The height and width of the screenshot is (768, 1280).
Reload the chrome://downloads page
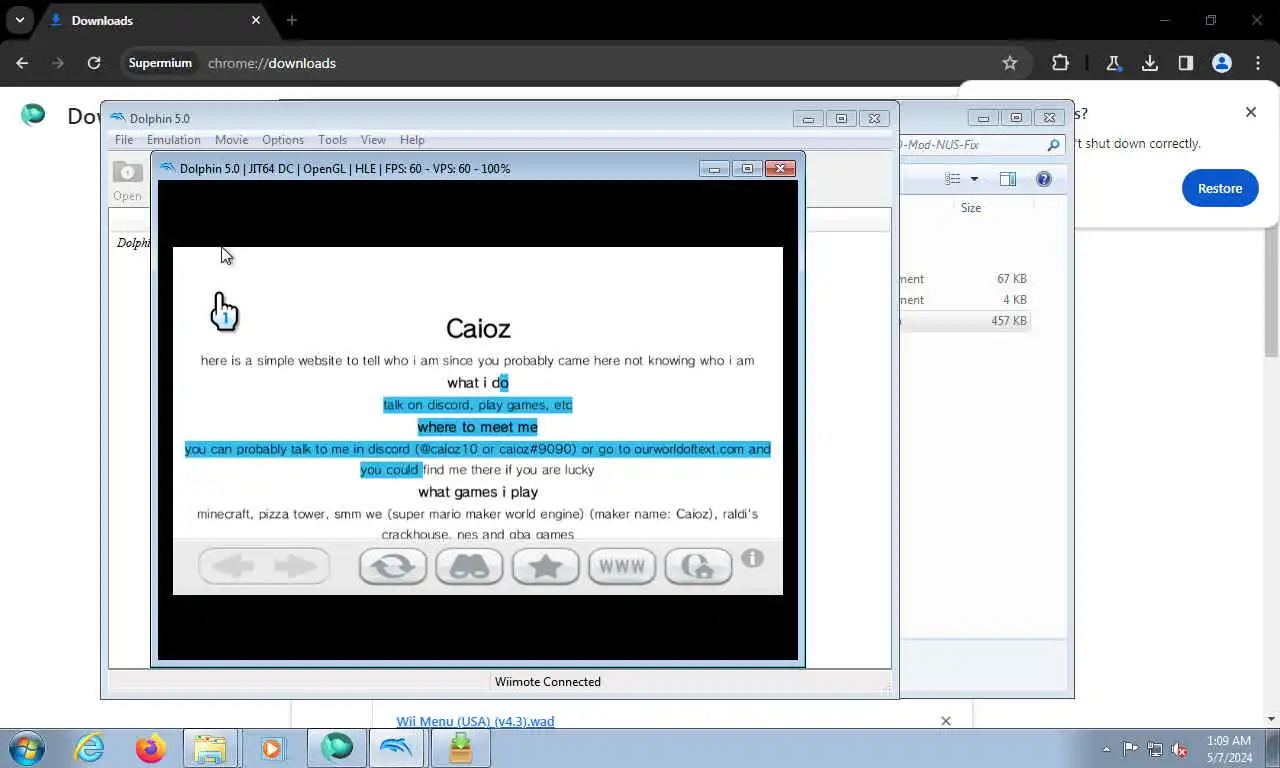[94, 63]
